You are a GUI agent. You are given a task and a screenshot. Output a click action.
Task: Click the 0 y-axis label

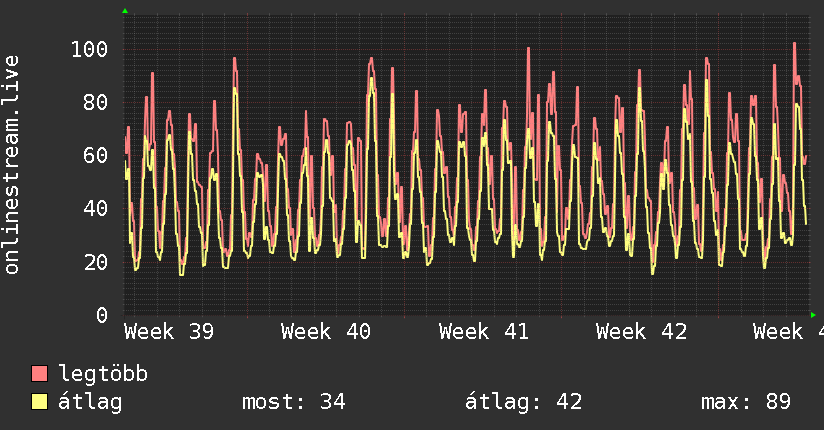click(102, 315)
